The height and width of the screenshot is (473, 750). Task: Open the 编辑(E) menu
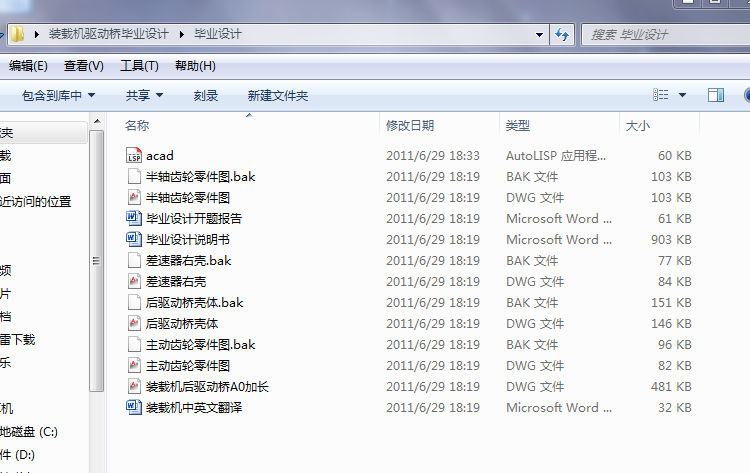pyautogui.click(x=28, y=66)
